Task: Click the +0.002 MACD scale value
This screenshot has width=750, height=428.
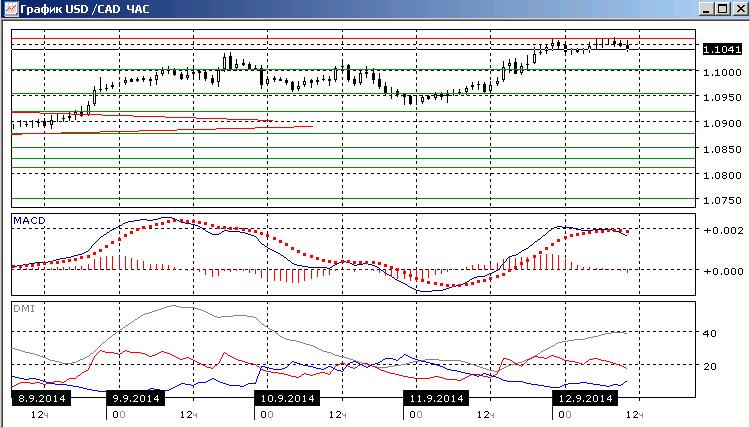Action: [723, 230]
